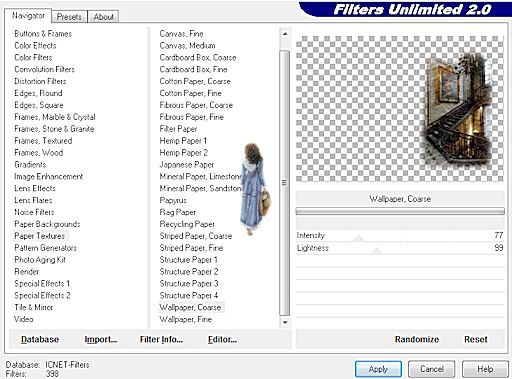Select Tile & Mirror category
Screen dimensions: 512x379
(x=33, y=307)
